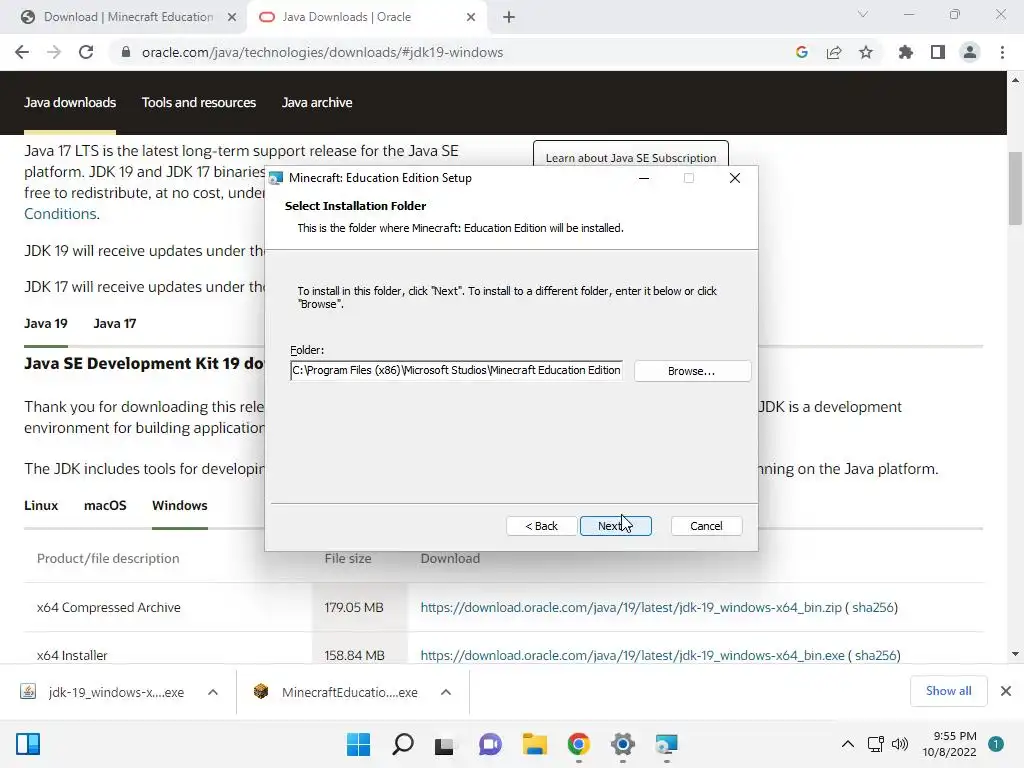Image resolution: width=1024 pixels, height=768 pixels.
Task: Download the jdk-19_windows-x64_bin.zip link
Action: tap(631, 607)
